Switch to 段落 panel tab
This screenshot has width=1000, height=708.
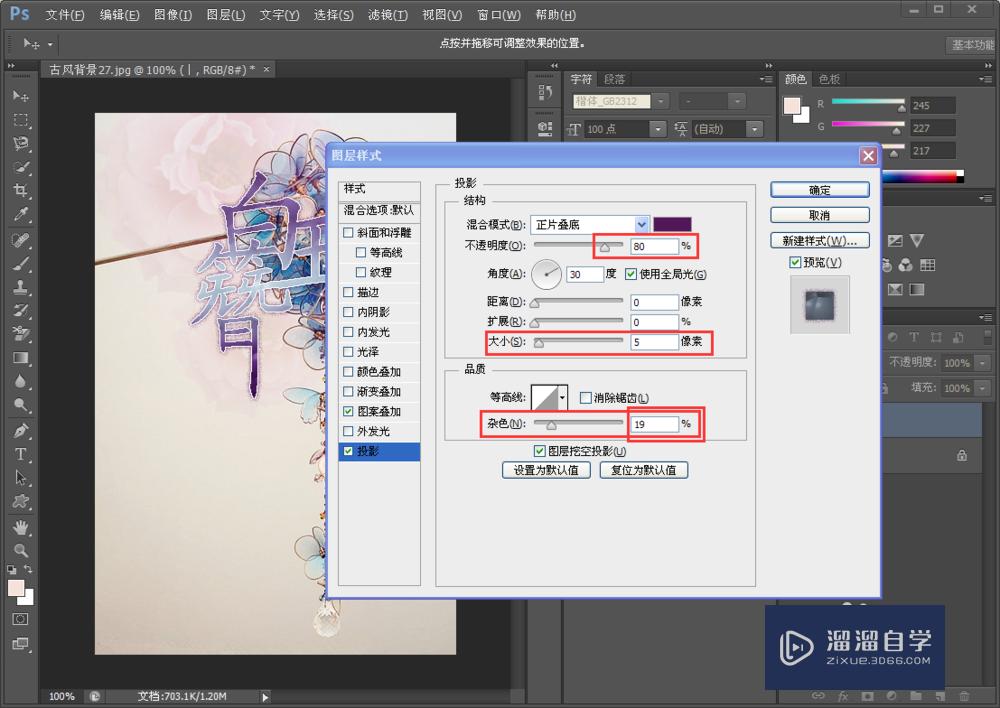point(614,79)
